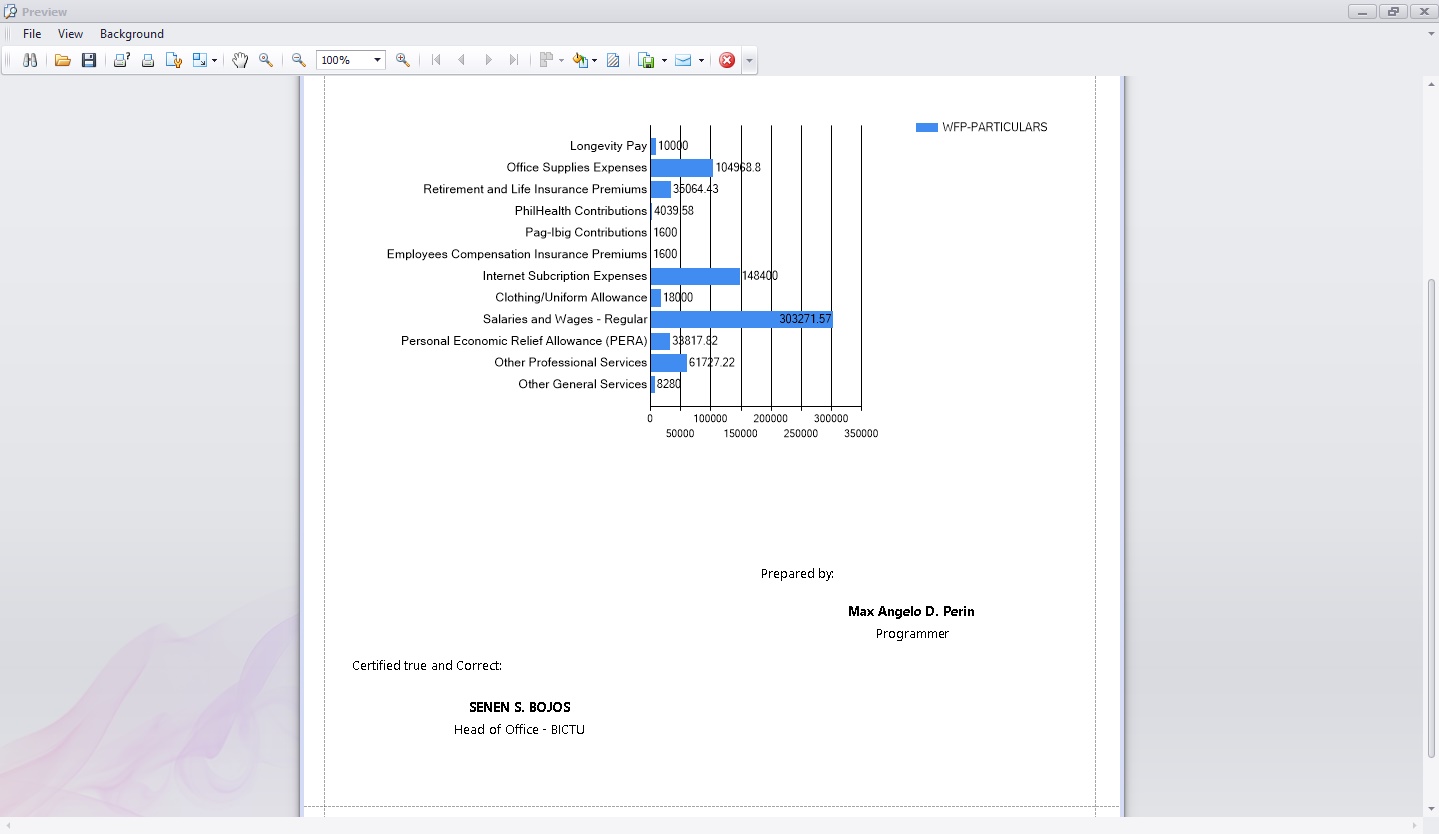Click the WFP-PARTICULARS legend color swatch
Image resolution: width=1439 pixels, height=834 pixels.
point(927,127)
